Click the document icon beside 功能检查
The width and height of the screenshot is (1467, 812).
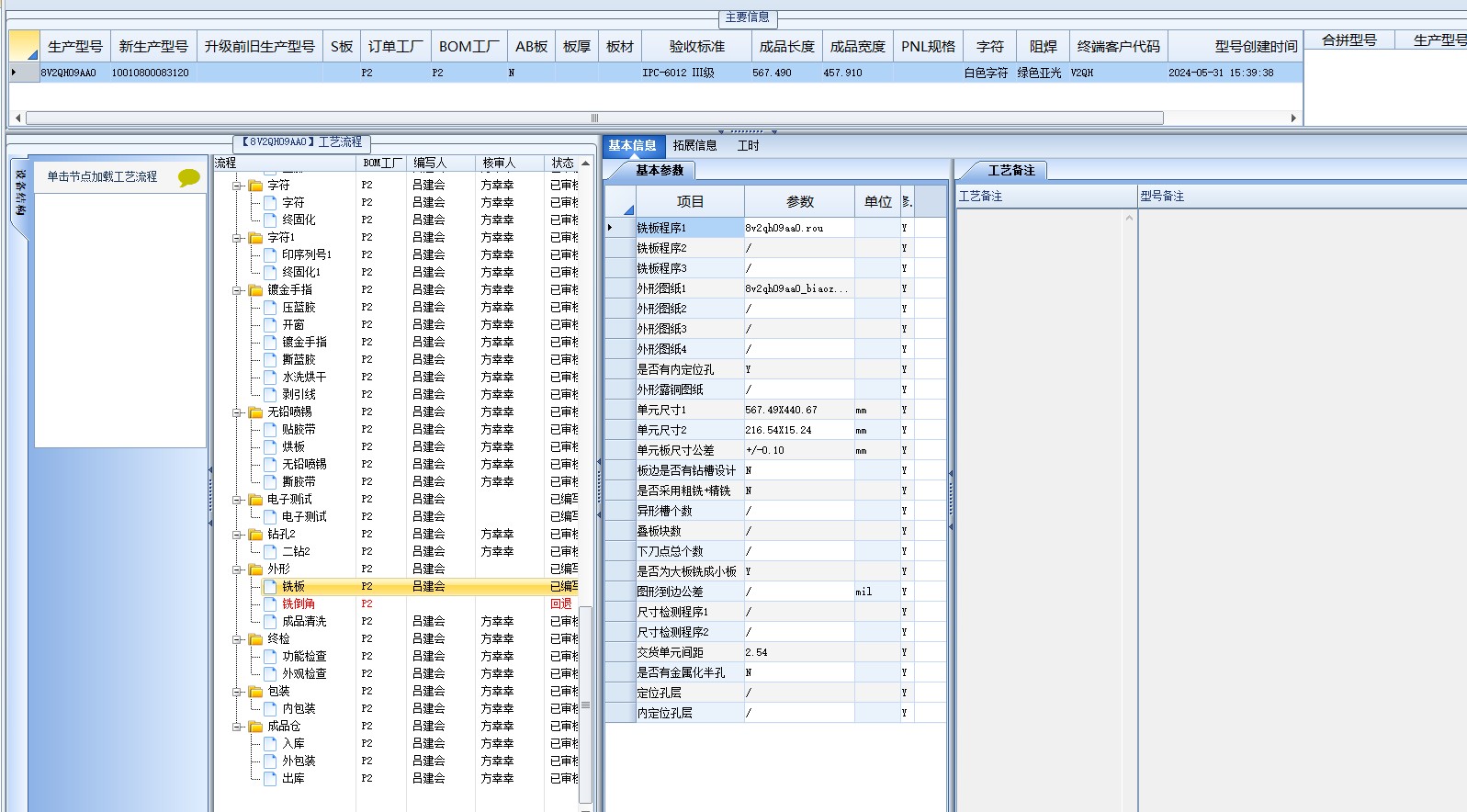click(270, 657)
